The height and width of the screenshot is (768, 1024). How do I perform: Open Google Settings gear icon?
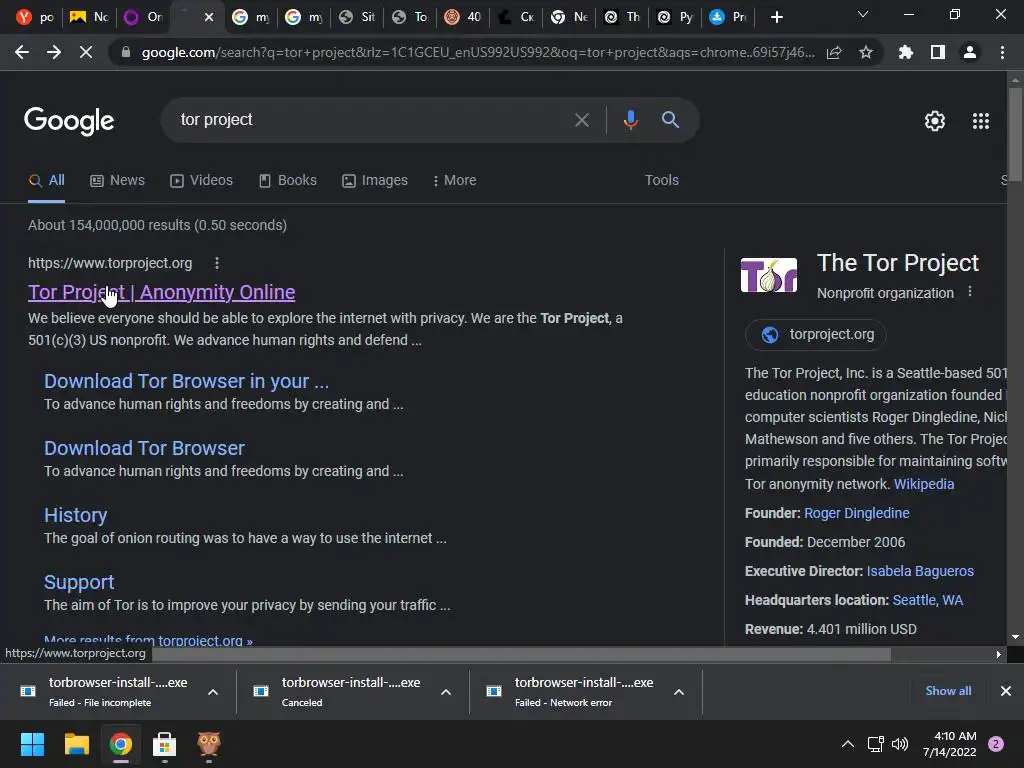coord(935,121)
